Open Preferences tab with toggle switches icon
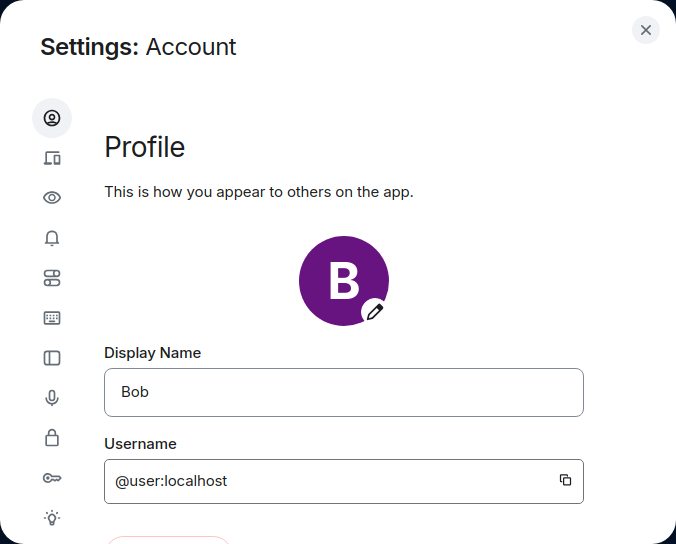The image size is (676, 544). (x=52, y=278)
